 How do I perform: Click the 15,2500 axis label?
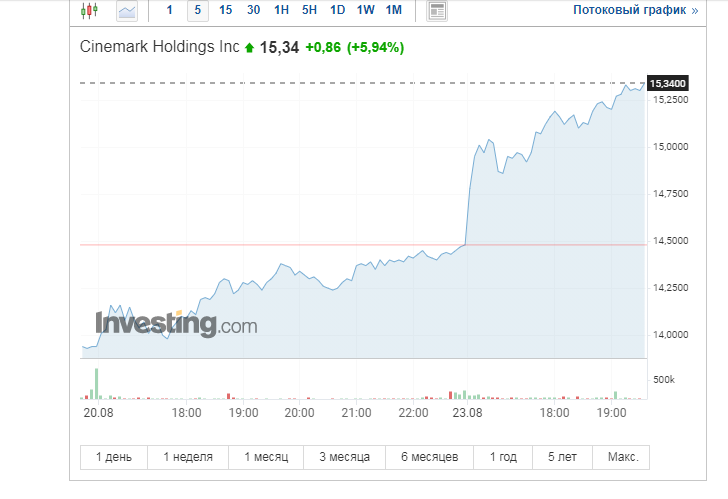point(670,100)
